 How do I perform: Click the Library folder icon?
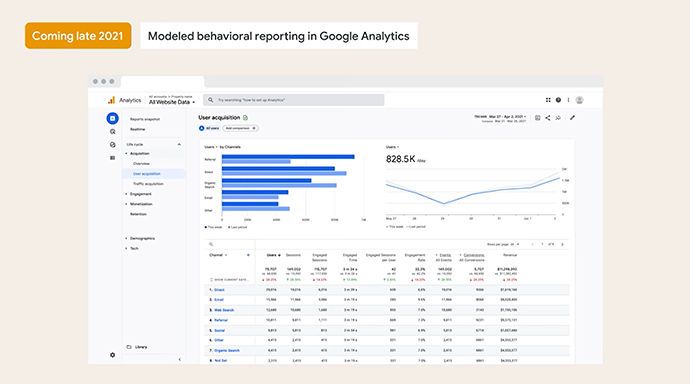pos(129,347)
